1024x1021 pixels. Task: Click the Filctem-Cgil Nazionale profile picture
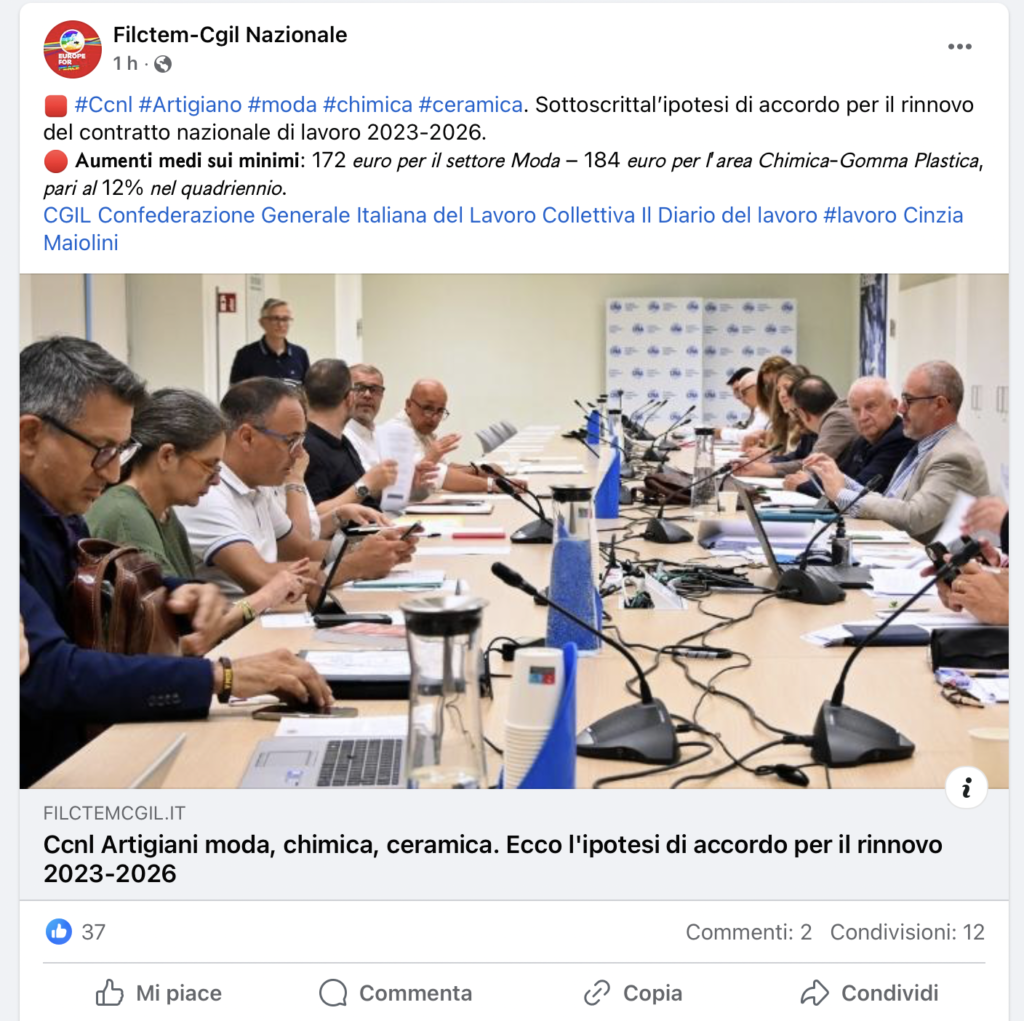72,49
